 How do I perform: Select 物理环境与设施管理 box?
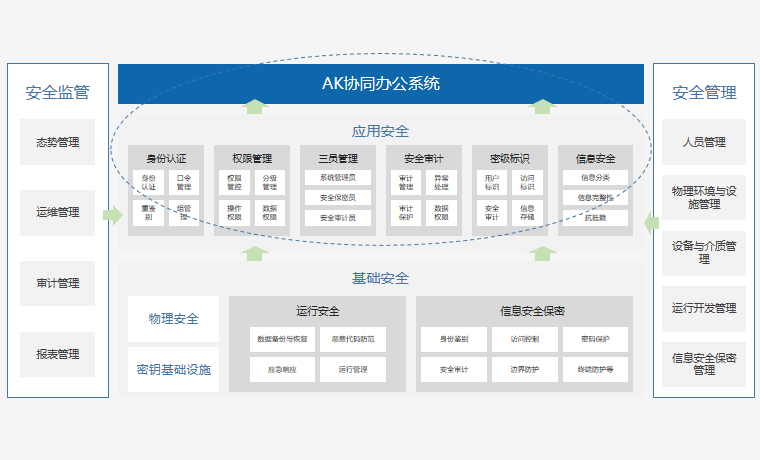(704, 197)
